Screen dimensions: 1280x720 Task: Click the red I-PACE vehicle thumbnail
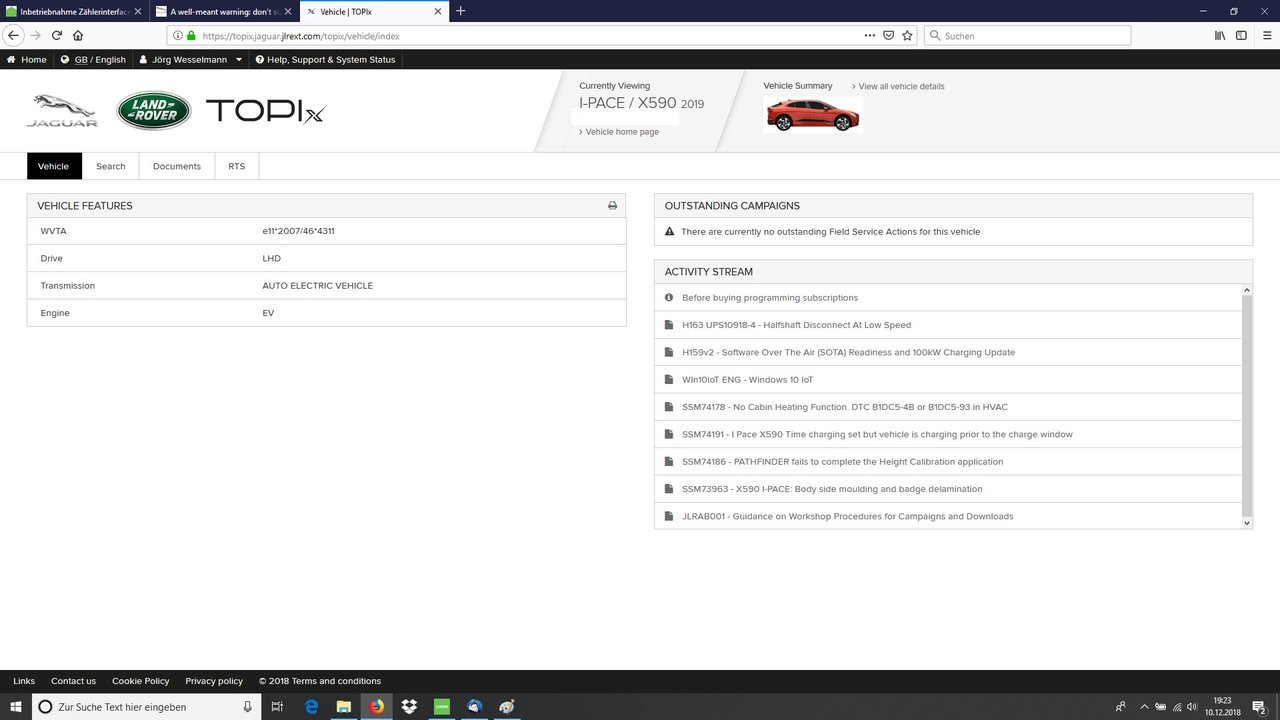click(813, 115)
